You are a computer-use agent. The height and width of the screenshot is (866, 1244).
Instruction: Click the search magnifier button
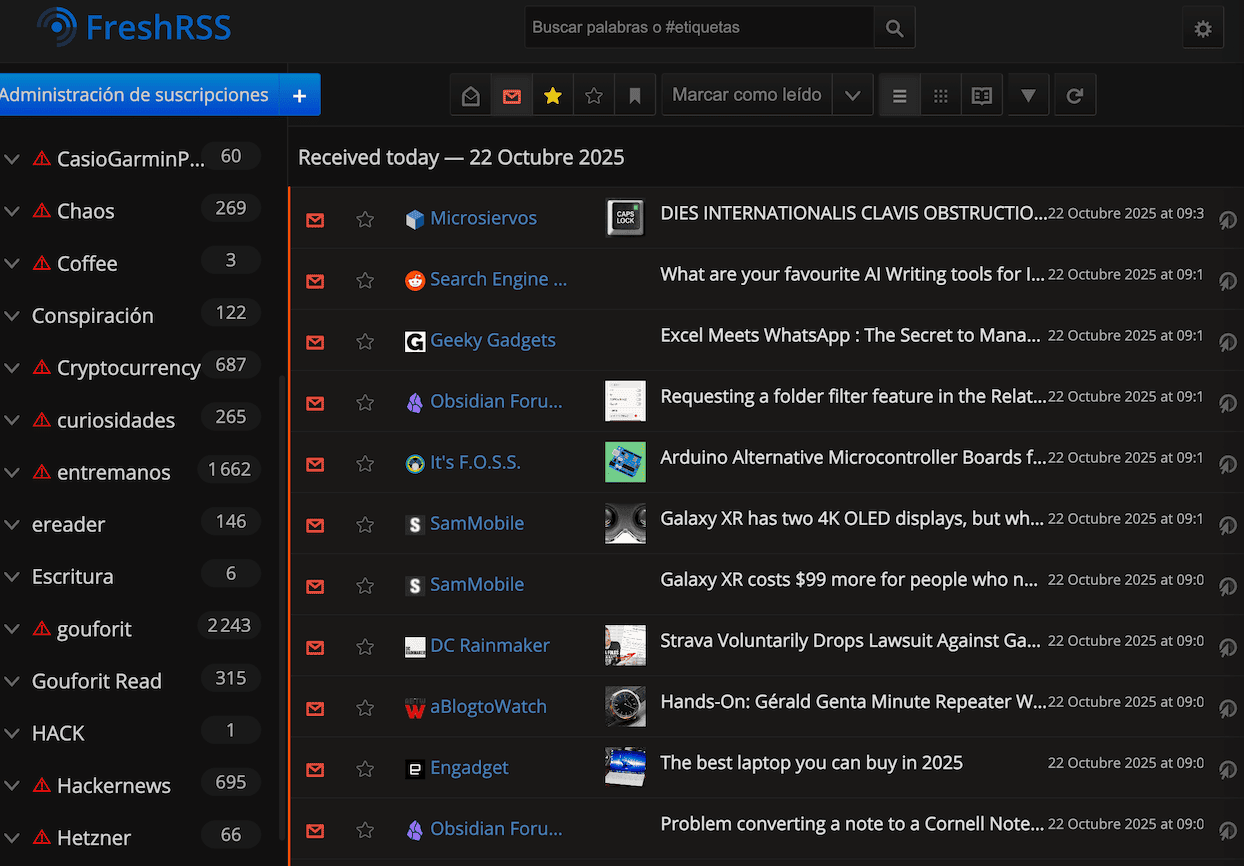[x=894, y=28]
